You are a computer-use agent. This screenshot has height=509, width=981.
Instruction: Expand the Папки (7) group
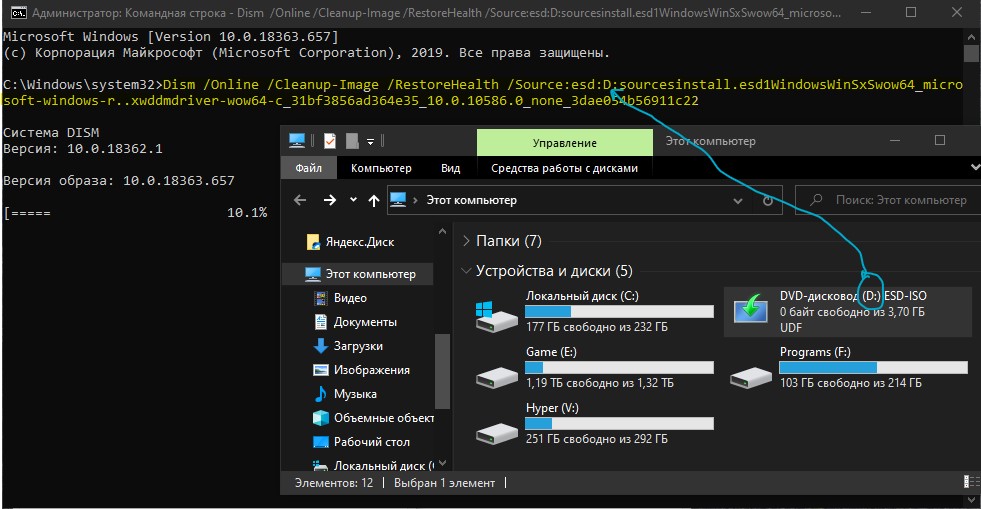click(466, 241)
